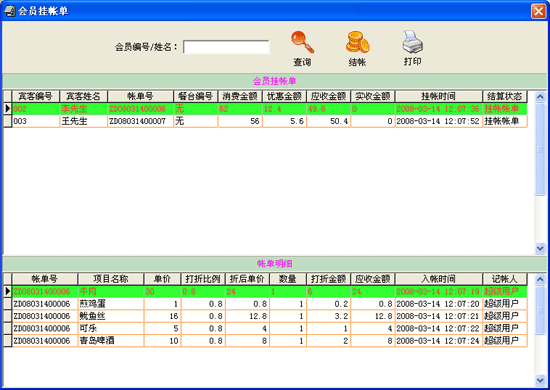This screenshot has height=390, width=550.
Task: Click bill number cell in 李先生 row
Action: 140,109
